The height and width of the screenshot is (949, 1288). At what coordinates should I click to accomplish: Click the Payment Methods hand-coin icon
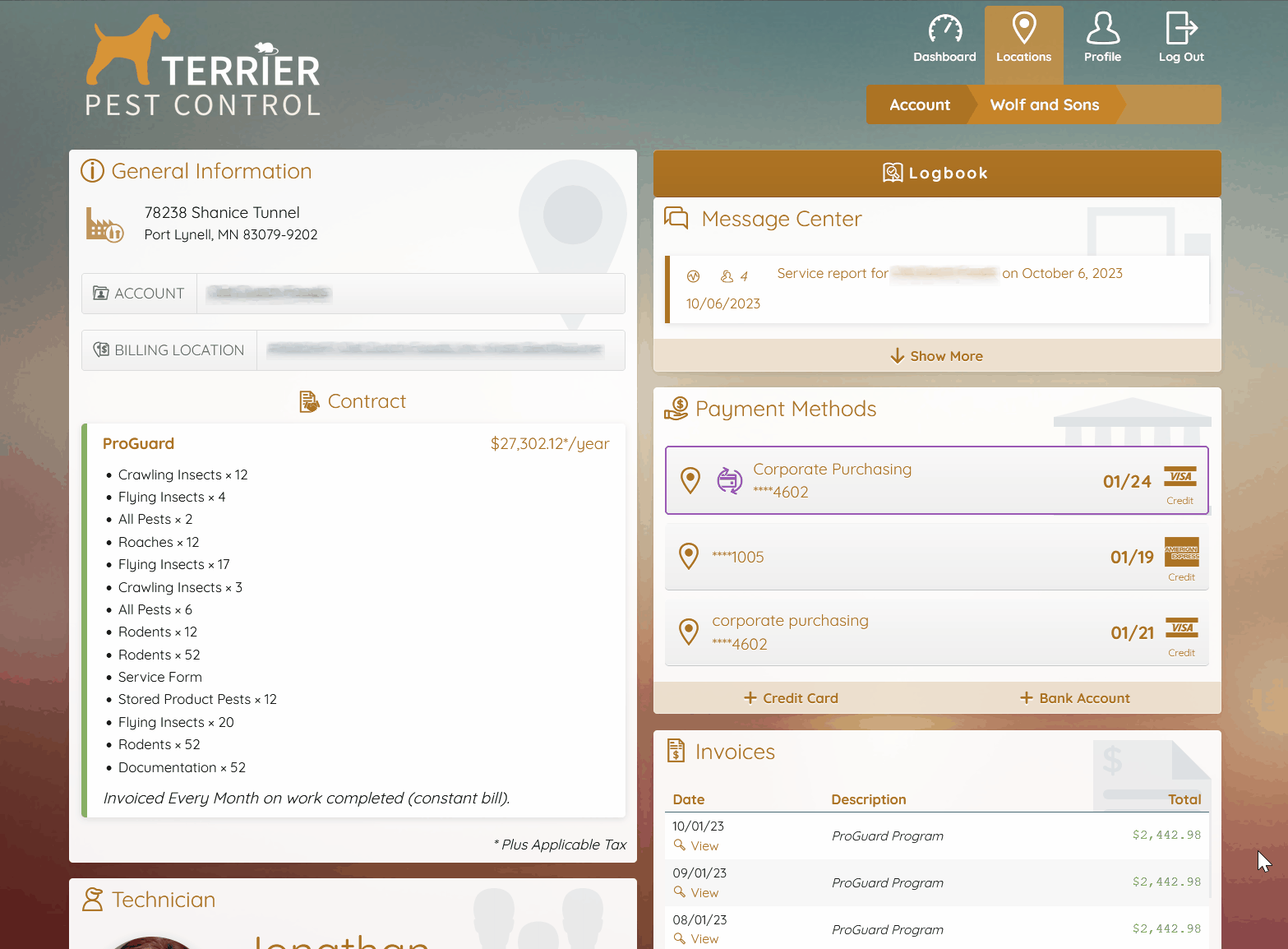click(676, 408)
